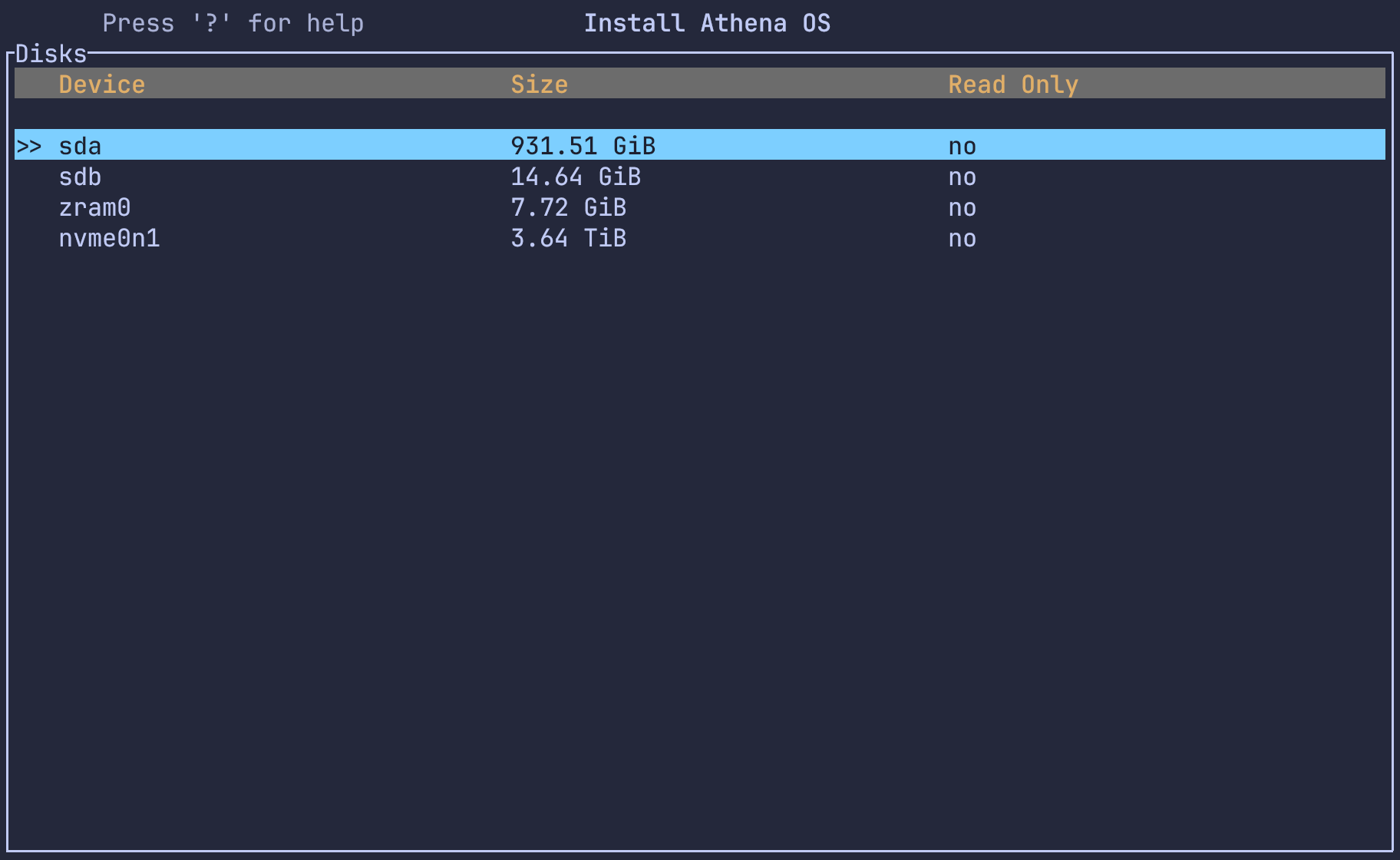
Task: Click the 'no' Read Only value for sdb
Action: [963, 177]
